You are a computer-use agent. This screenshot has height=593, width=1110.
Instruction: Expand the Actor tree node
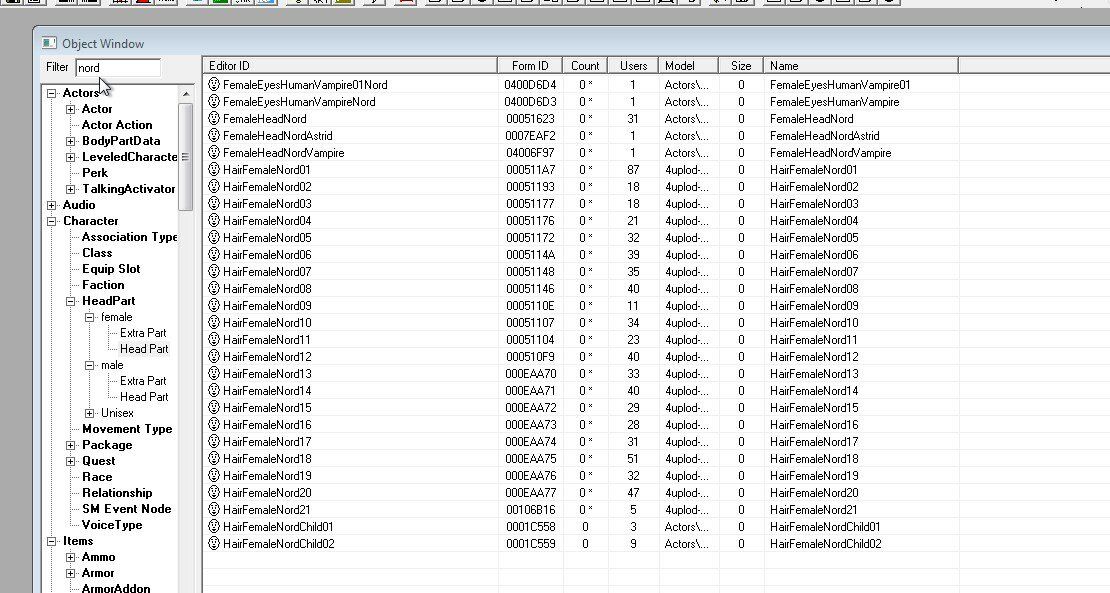click(71, 110)
